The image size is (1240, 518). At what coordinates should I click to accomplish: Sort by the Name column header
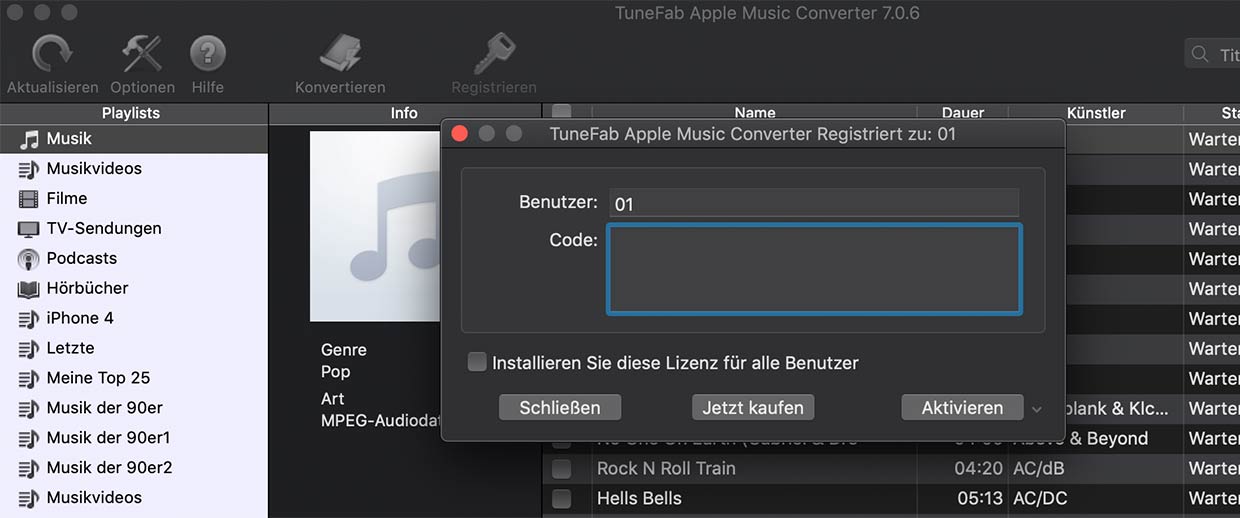(x=754, y=113)
